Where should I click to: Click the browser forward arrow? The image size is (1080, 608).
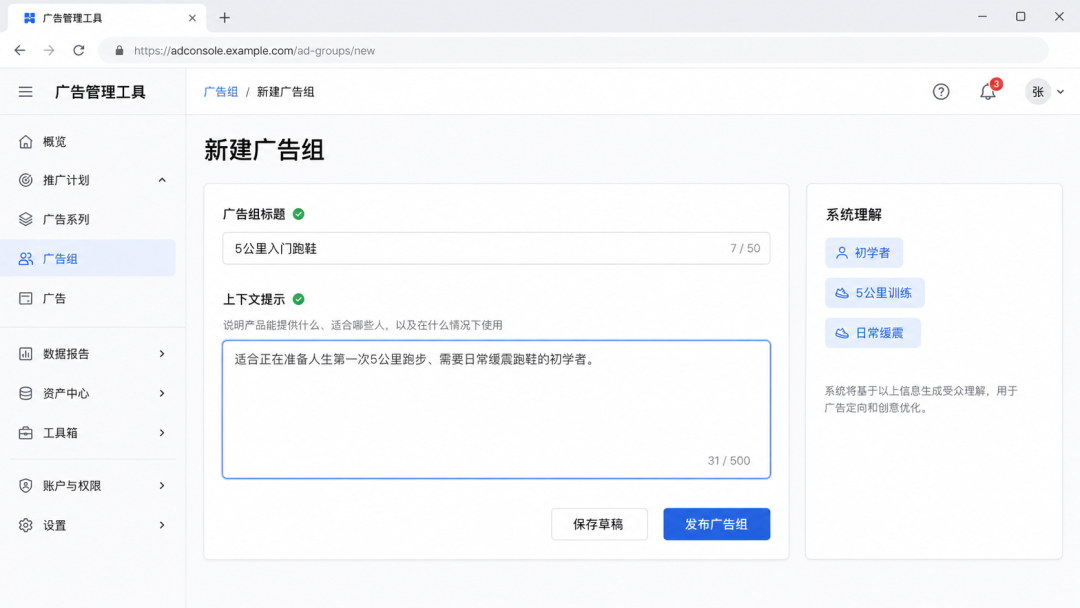(49, 50)
